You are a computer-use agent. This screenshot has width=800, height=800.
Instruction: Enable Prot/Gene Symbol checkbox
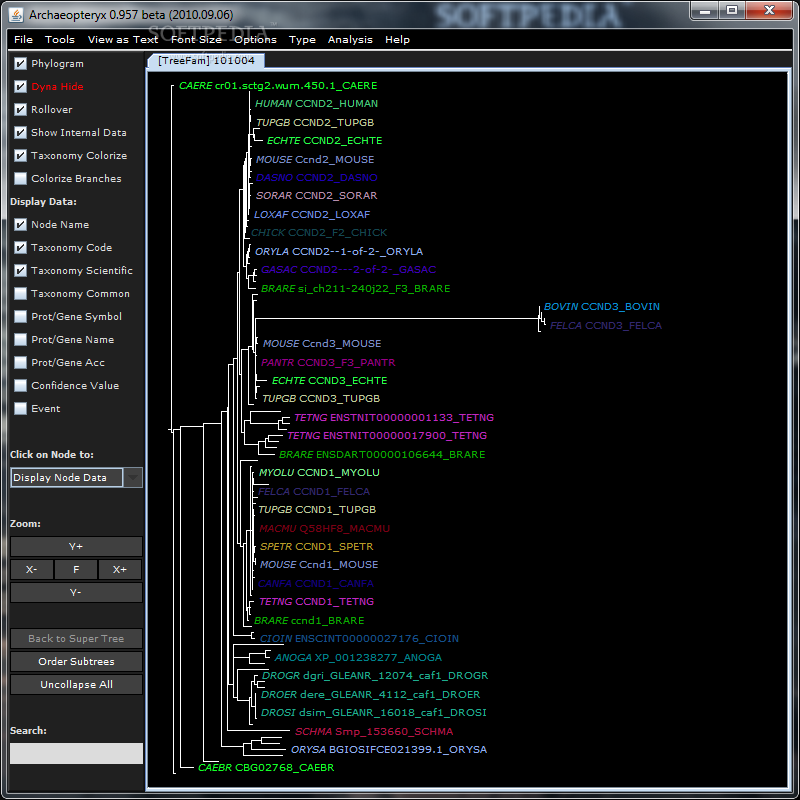pyautogui.click(x=20, y=316)
